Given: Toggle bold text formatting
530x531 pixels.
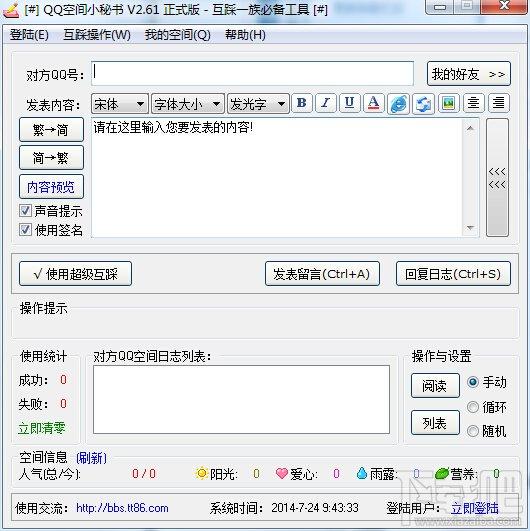Looking at the screenshot, I should pyautogui.click(x=302, y=103).
